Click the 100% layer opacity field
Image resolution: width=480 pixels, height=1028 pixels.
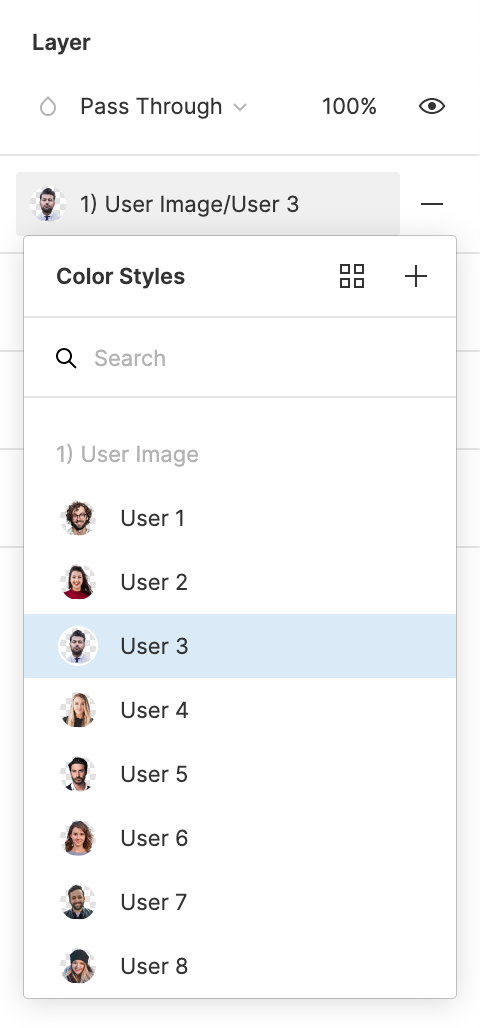tap(349, 106)
